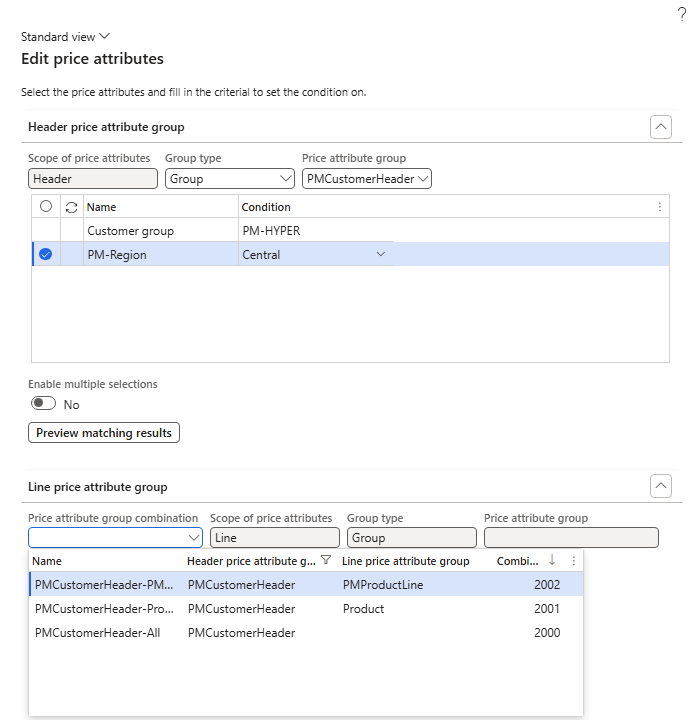Click the refresh icon in header grid
Image resolution: width=700 pixels, height=720 pixels.
[71, 207]
